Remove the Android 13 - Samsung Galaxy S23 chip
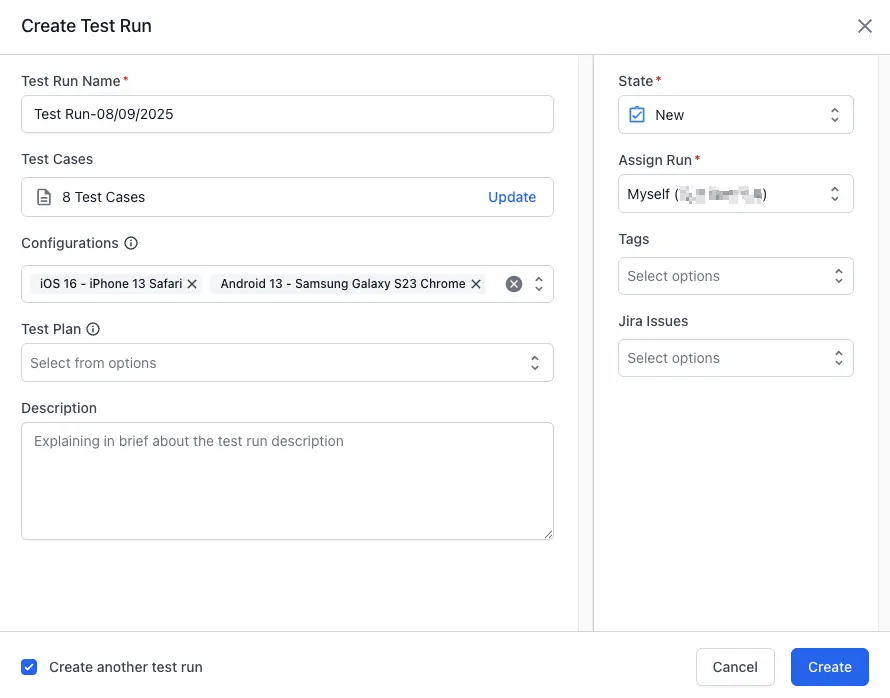Image resolution: width=890 pixels, height=698 pixels. [476, 283]
